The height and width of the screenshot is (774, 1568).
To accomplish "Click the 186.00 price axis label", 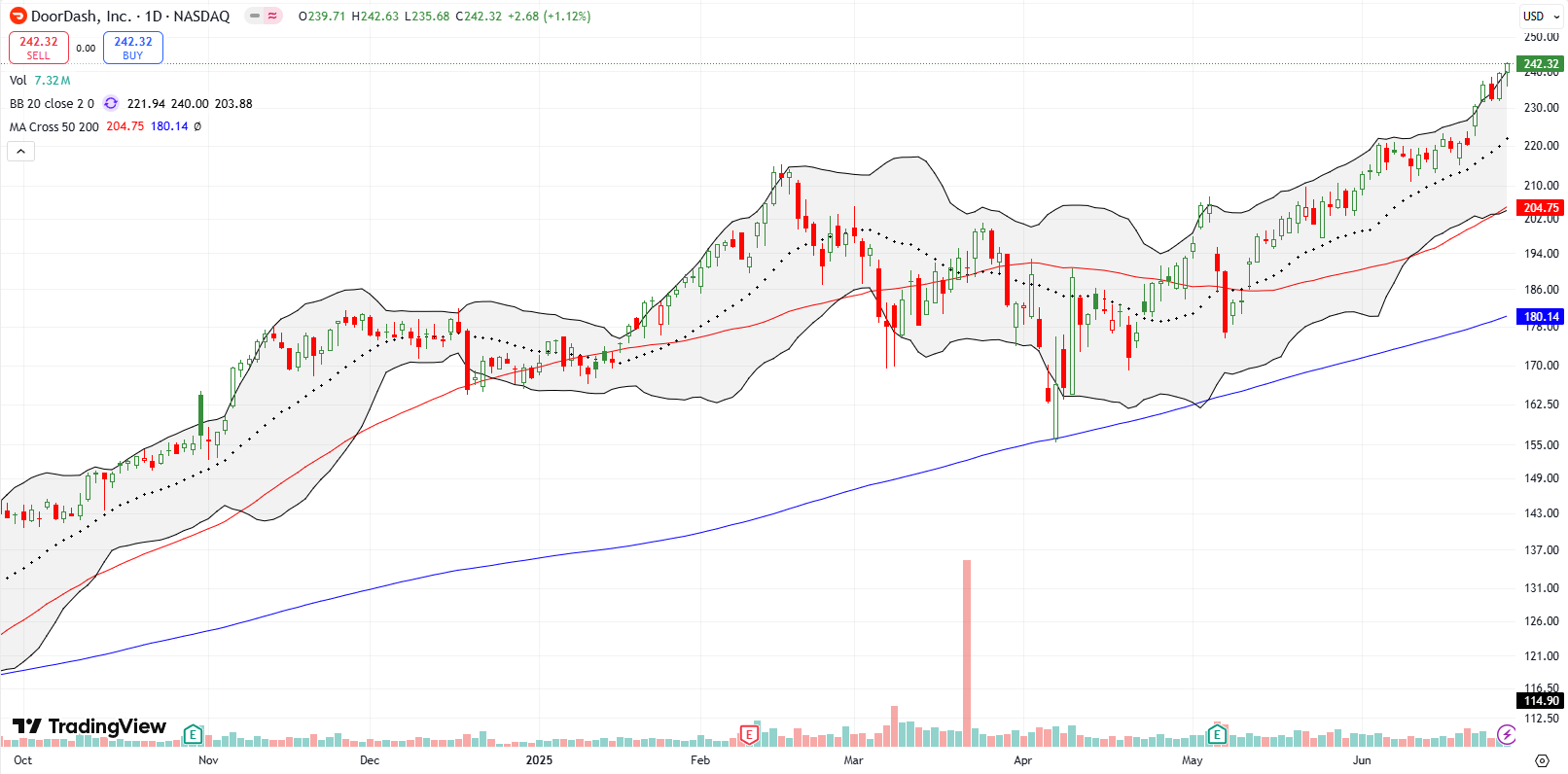I will [x=1541, y=290].
